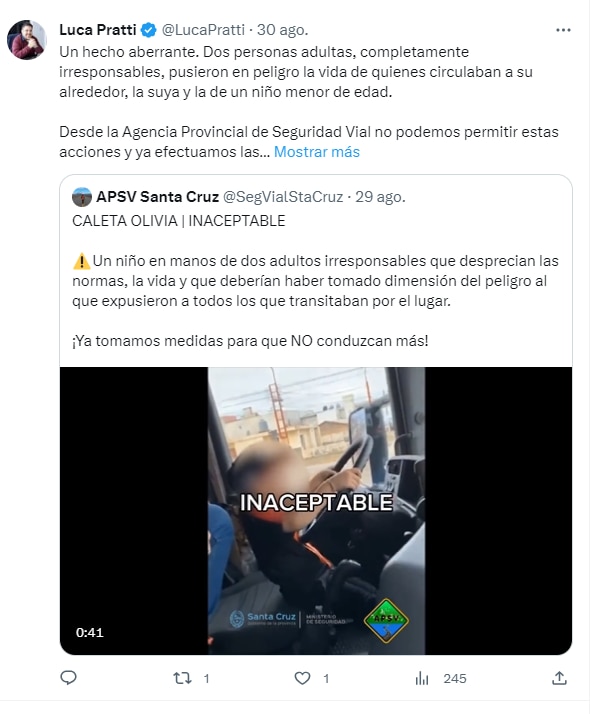Open the APSV Santa Cruz avatar

point(82,197)
